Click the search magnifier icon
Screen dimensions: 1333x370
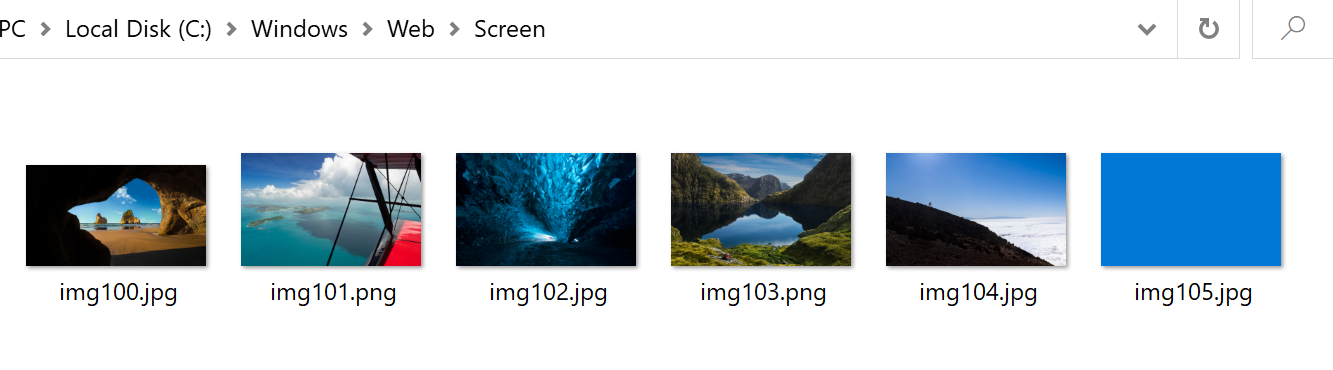(x=1293, y=29)
